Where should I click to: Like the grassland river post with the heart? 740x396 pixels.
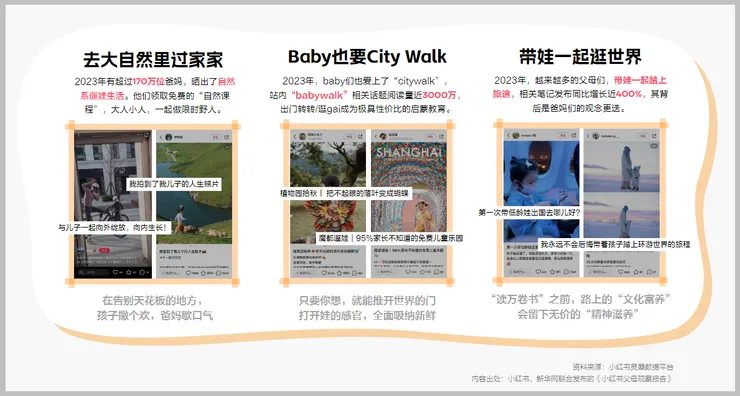click(188, 273)
